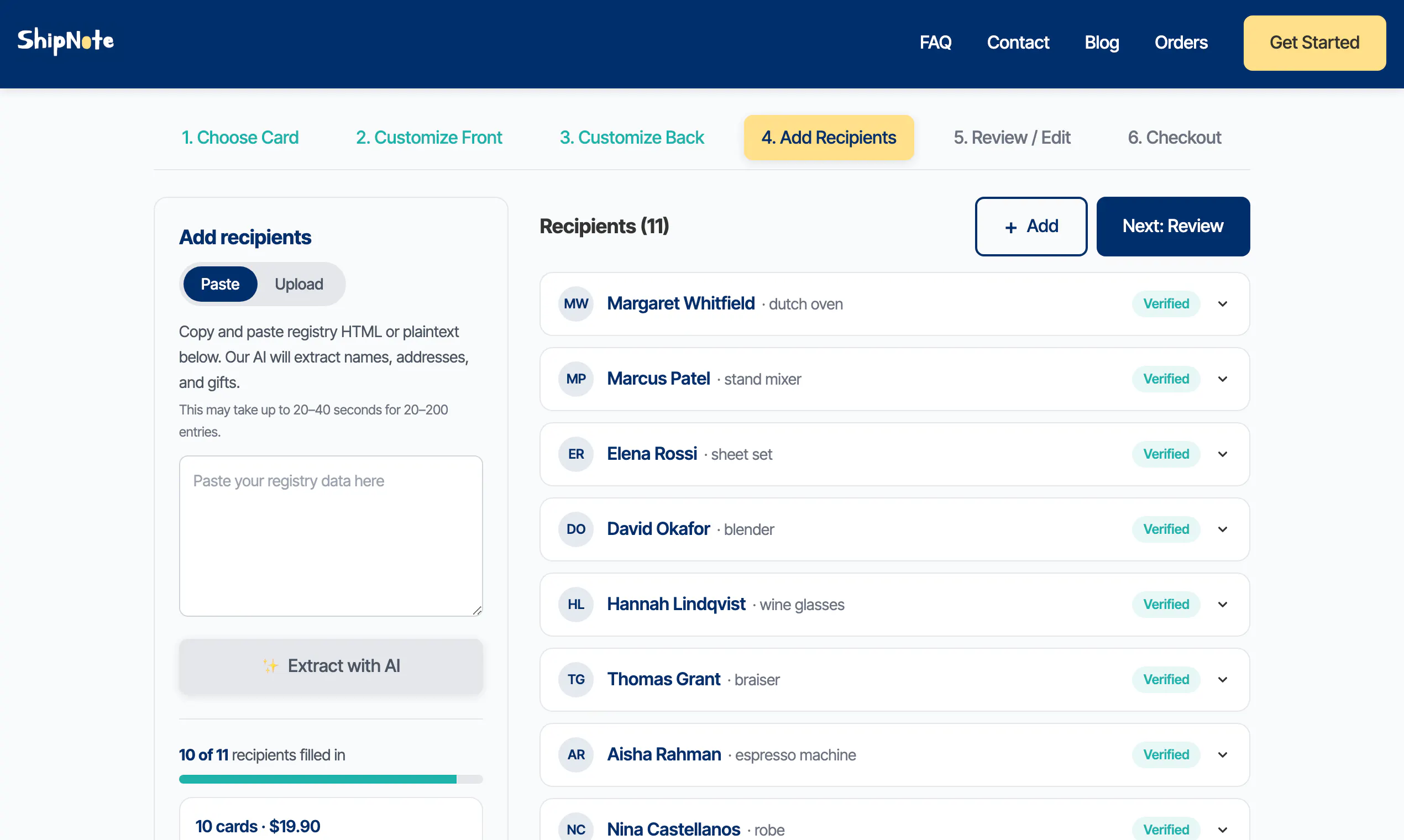Open the Contact page

(1018, 43)
